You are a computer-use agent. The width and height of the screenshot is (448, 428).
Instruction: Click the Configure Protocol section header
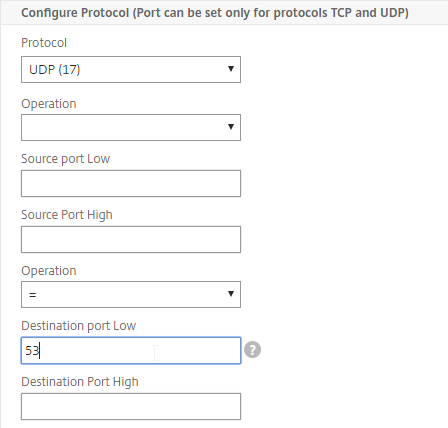click(x=215, y=13)
